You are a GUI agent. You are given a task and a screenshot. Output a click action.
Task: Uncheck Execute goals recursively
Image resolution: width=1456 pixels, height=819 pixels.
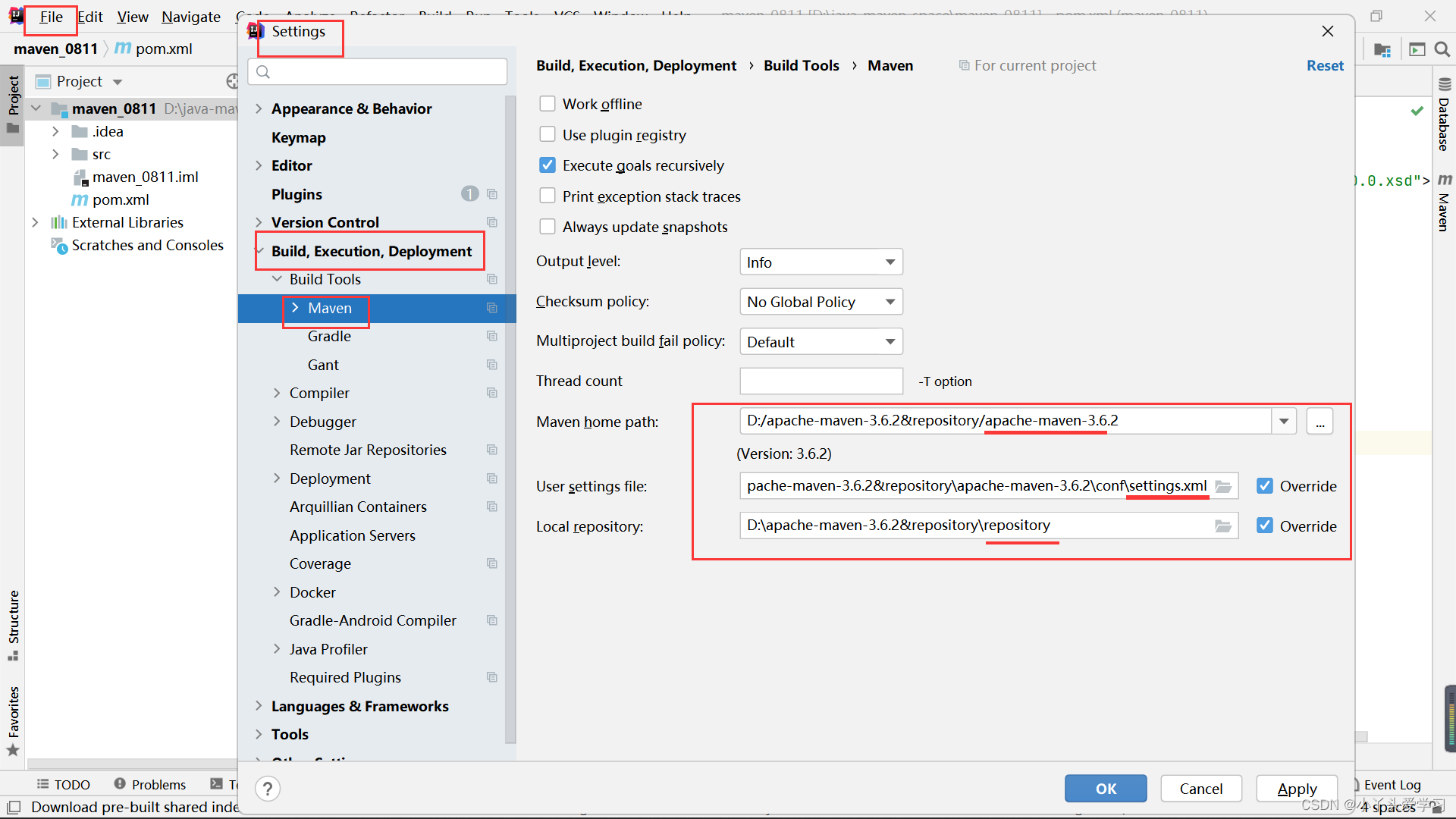pyautogui.click(x=548, y=165)
